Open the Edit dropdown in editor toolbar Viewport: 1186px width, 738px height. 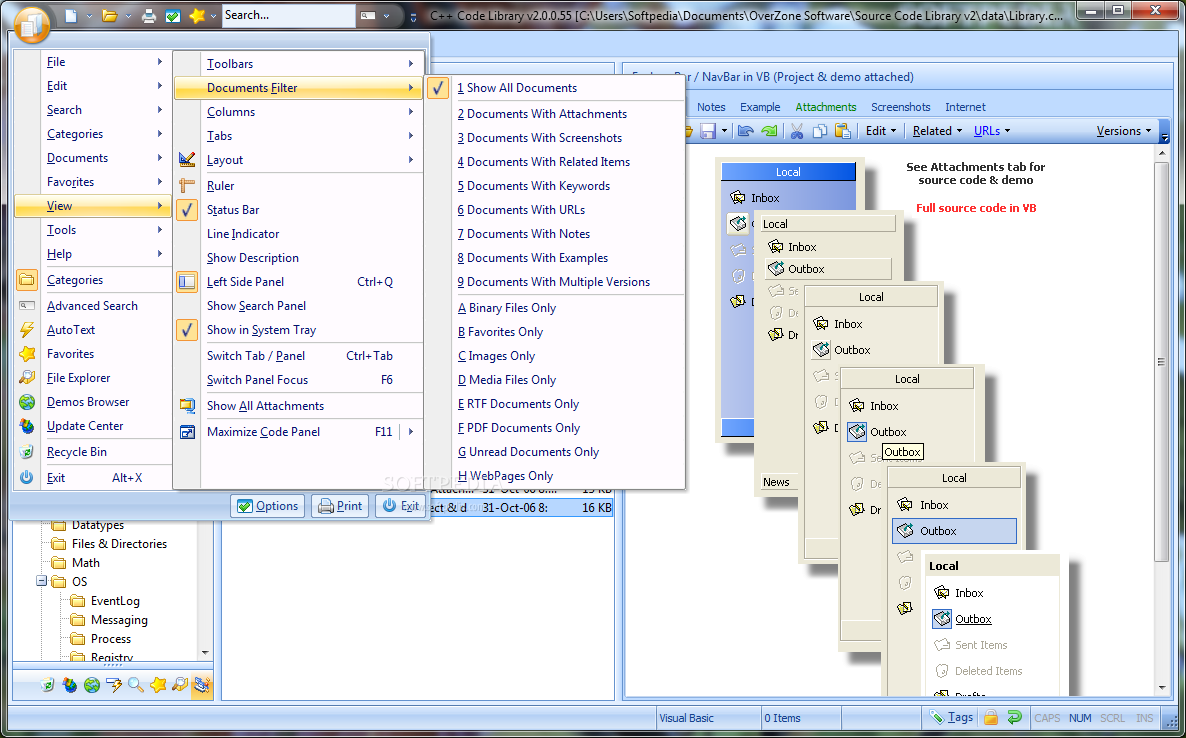pyautogui.click(x=880, y=131)
